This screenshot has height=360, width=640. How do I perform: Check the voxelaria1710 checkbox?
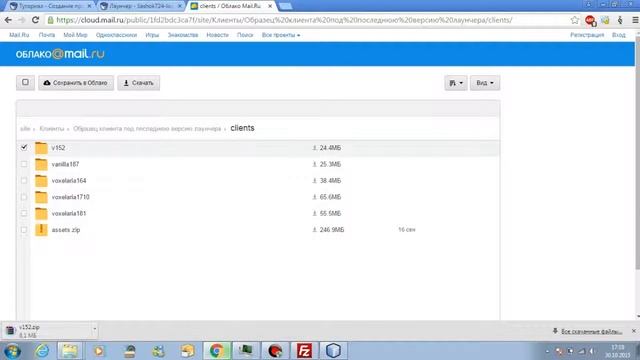pyautogui.click(x=24, y=197)
